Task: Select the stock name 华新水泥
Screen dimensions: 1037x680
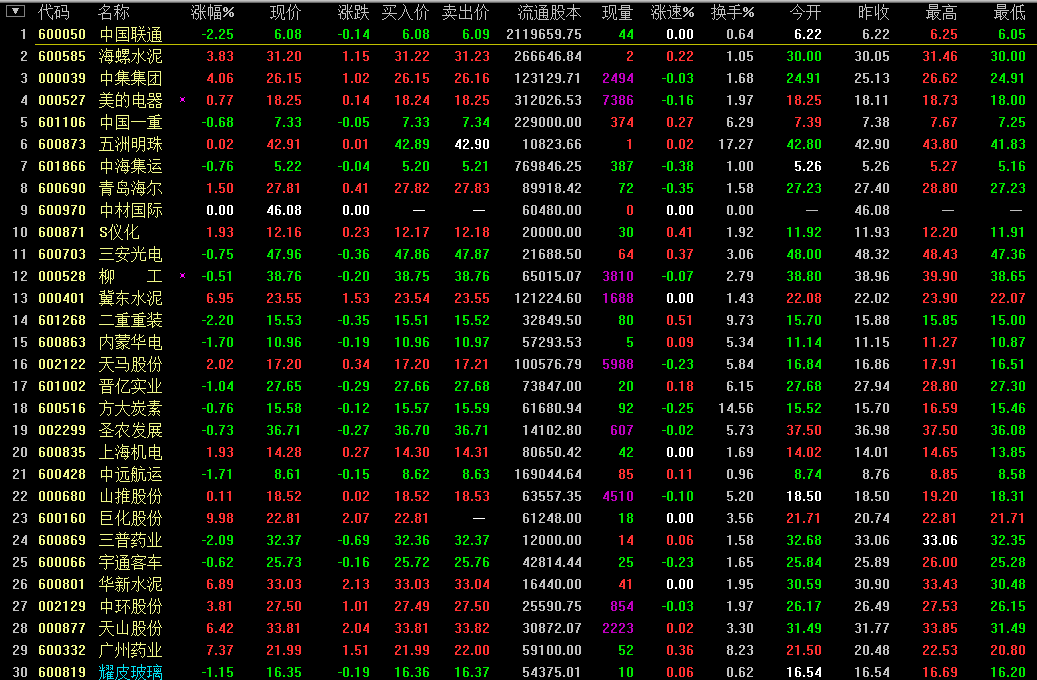Action: coord(130,584)
